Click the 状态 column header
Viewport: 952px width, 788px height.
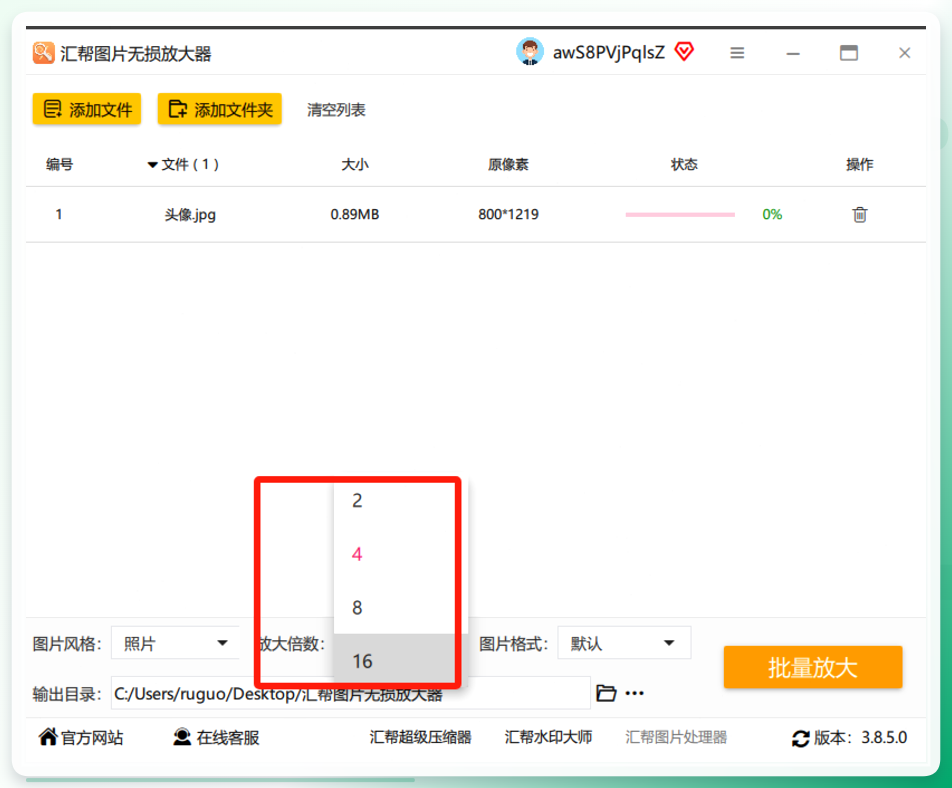pyautogui.click(x=684, y=165)
